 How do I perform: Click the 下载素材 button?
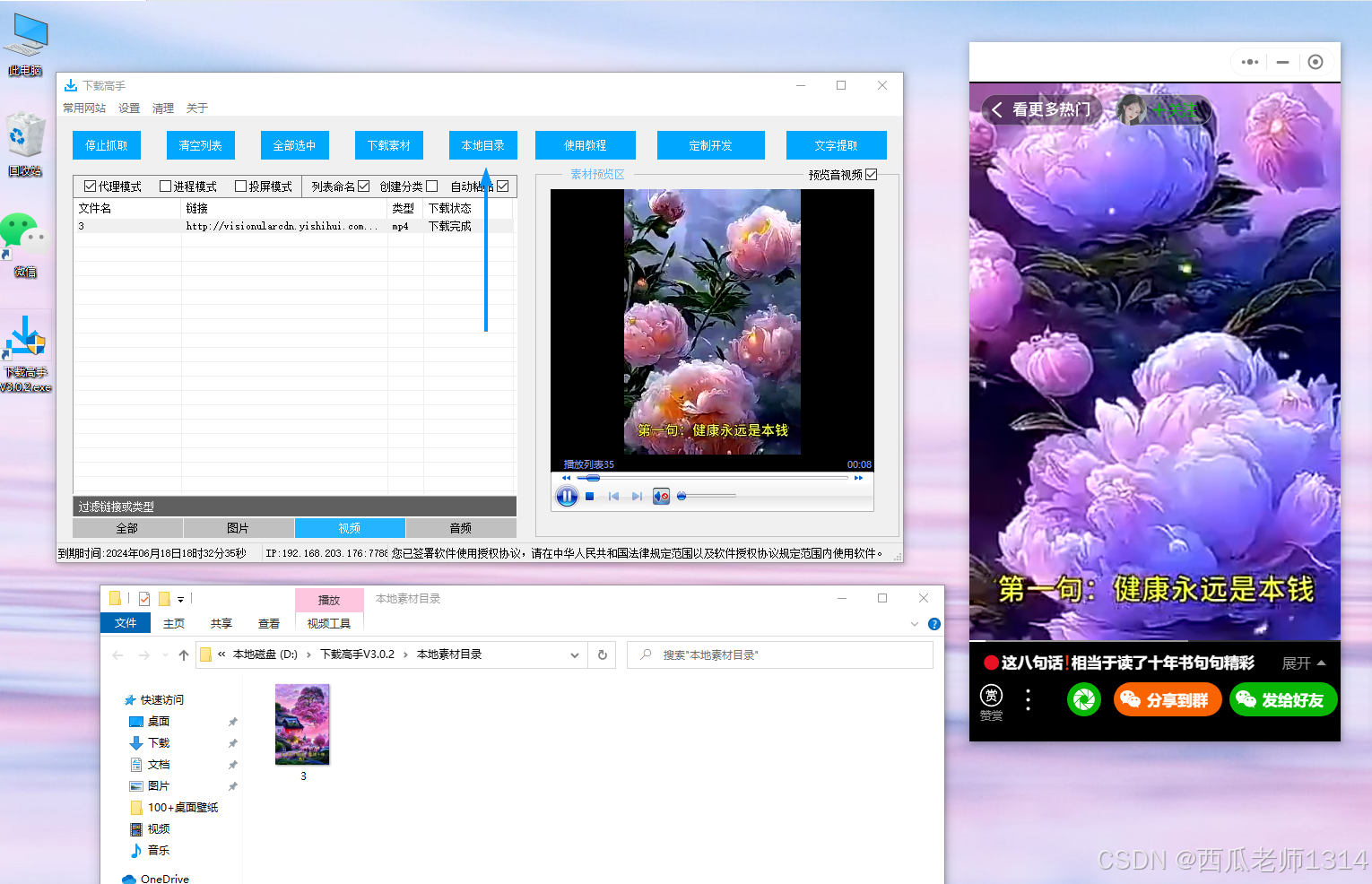pyautogui.click(x=389, y=145)
